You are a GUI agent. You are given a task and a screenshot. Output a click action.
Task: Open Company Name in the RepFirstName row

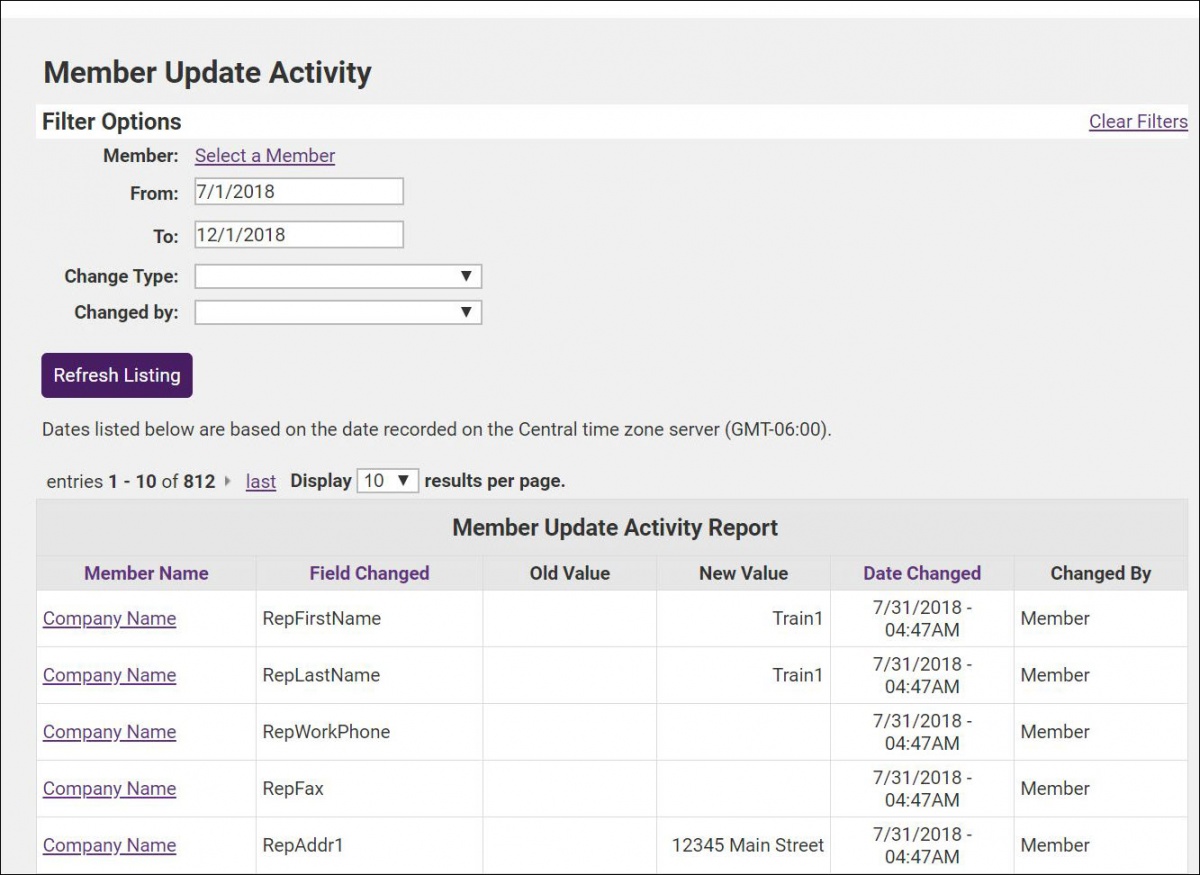point(109,618)
